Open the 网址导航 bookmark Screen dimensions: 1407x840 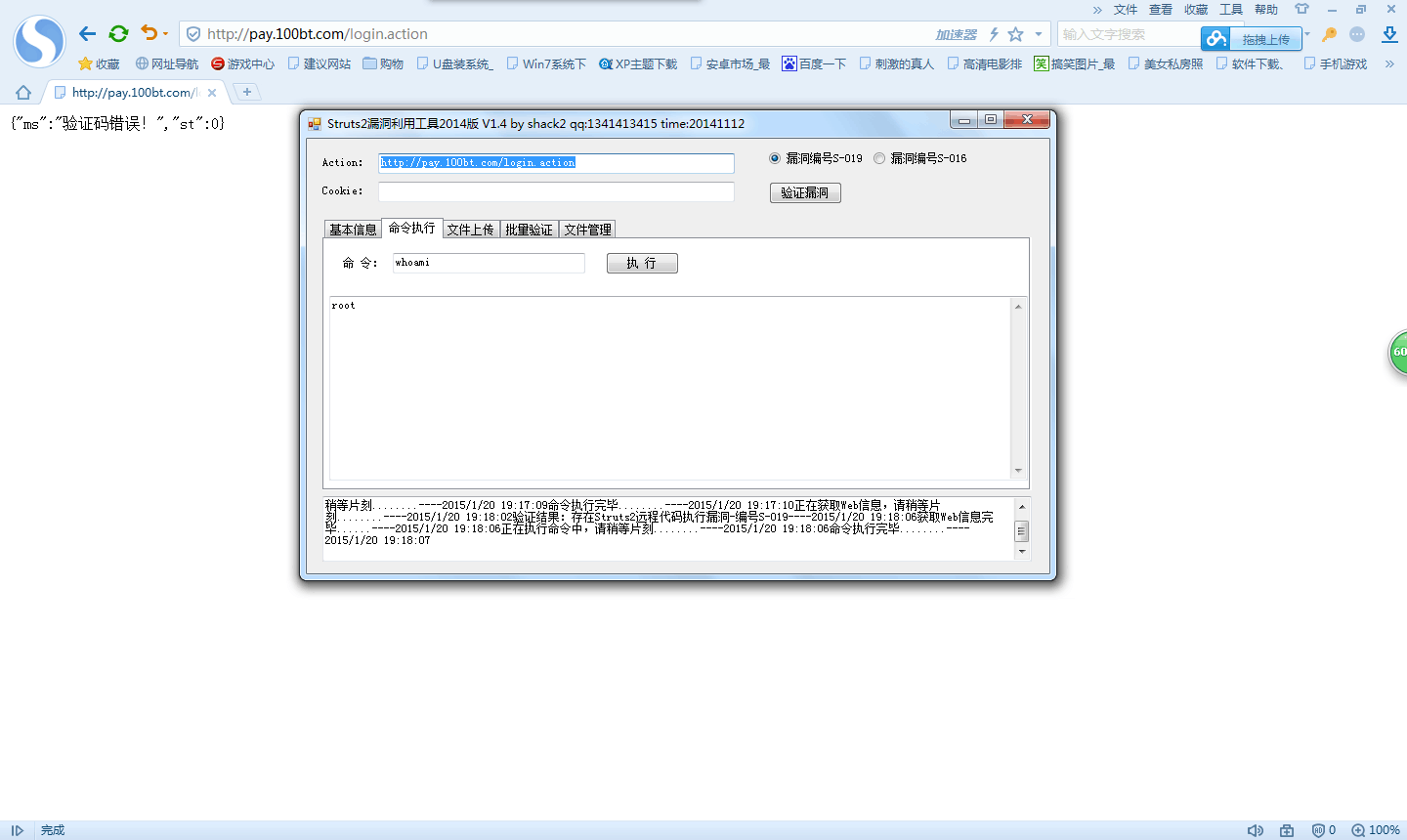point(167,63)
